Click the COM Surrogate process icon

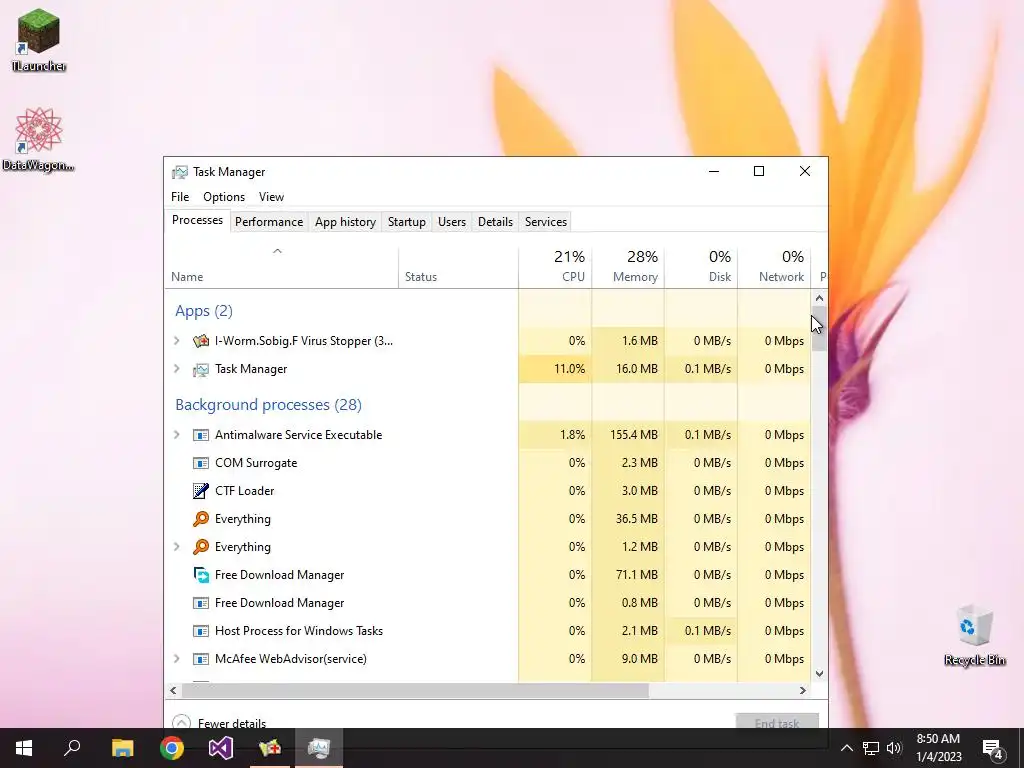(201, 463)
